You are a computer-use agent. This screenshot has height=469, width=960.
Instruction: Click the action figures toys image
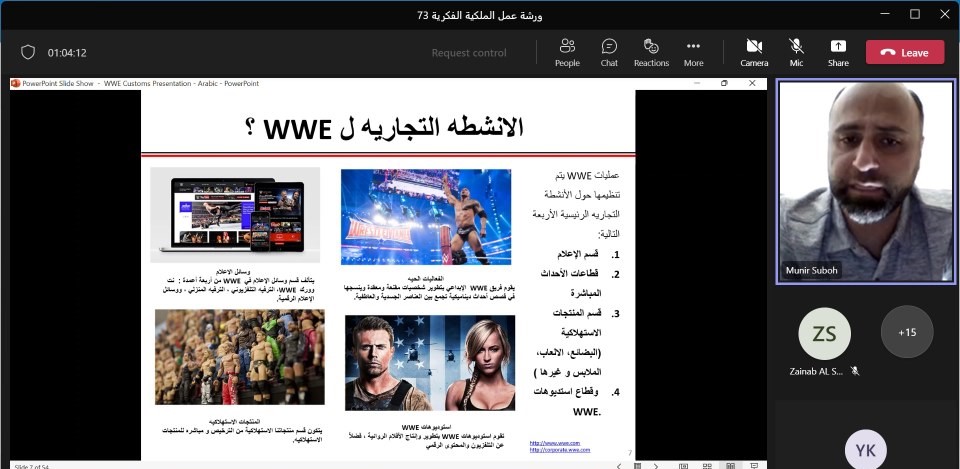click(239, 357)
